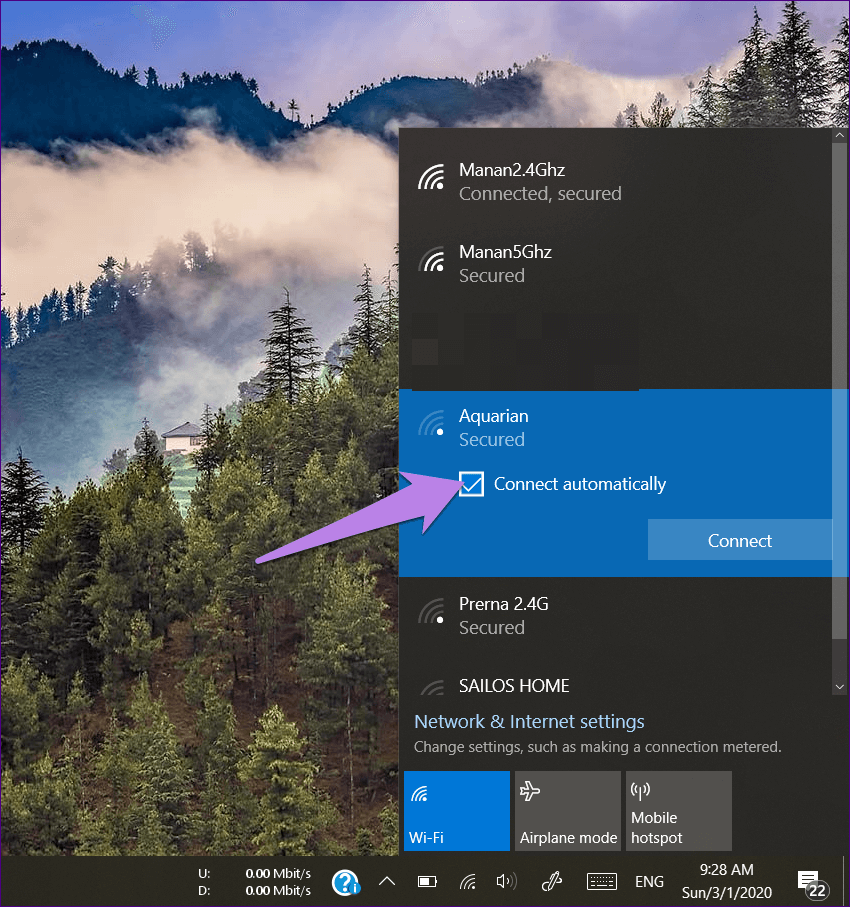Toggle the Mobile hotspot tile
This screenshot has height=907, width=850.
pyautogui.click(x=679, y=810)
